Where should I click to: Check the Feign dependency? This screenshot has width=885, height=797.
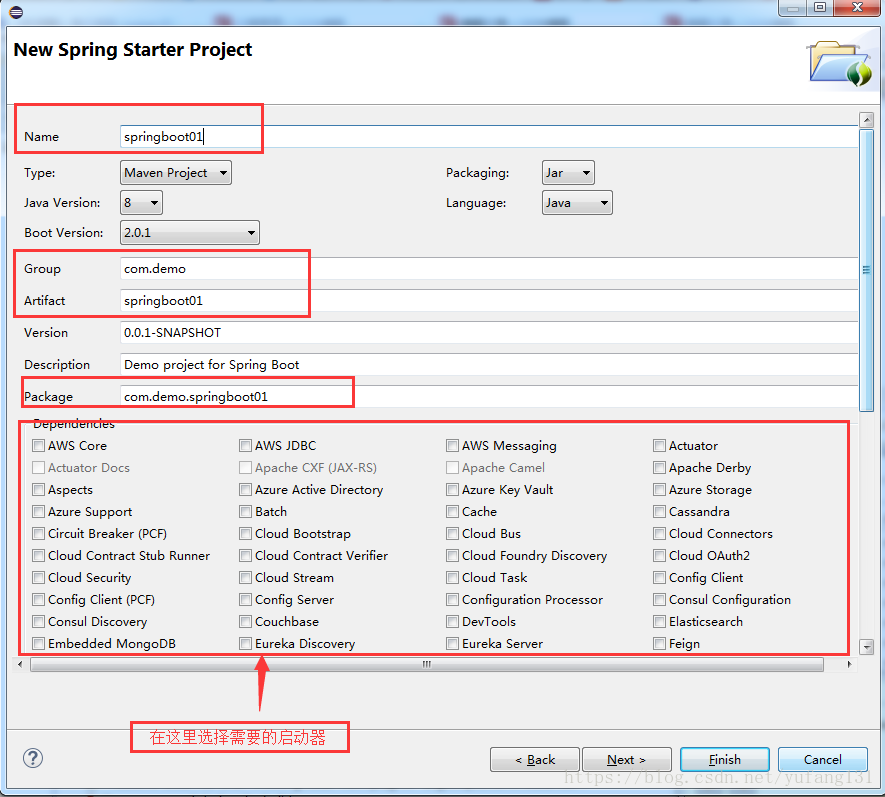pyautogui.click(x=659, y=643)
